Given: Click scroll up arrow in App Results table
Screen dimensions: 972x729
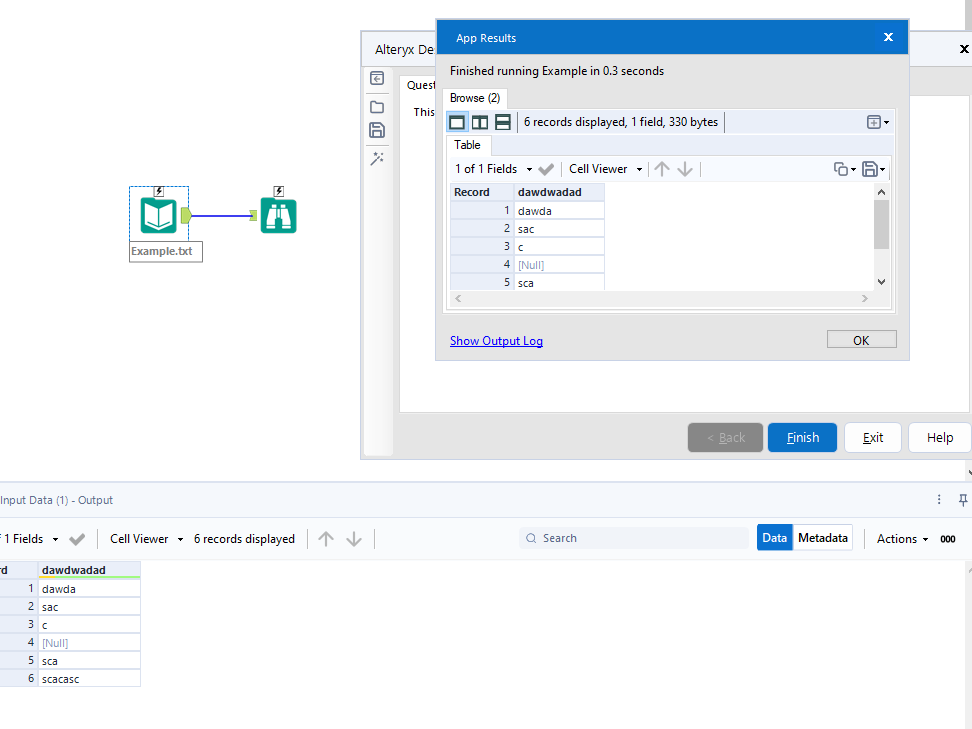Looking at the screenshot, I should (x=881, y=192).
